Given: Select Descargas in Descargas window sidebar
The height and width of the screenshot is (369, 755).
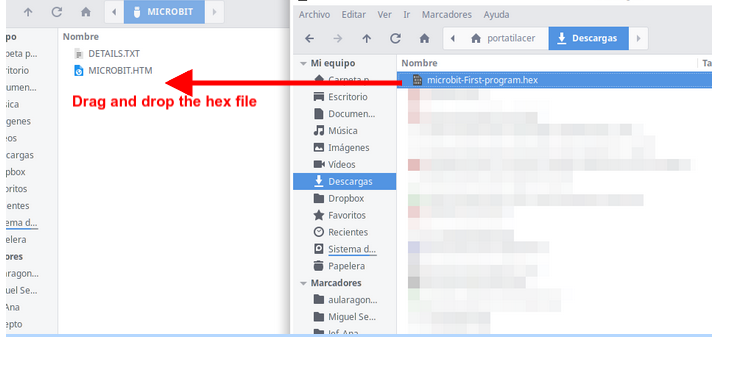Looking at the screenshot, I should pos(344,181).
